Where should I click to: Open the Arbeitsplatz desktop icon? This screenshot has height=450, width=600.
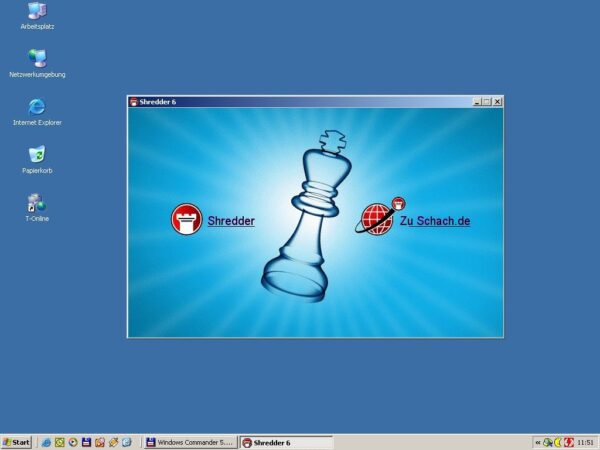pyautogui.click(x=37, y=13)
